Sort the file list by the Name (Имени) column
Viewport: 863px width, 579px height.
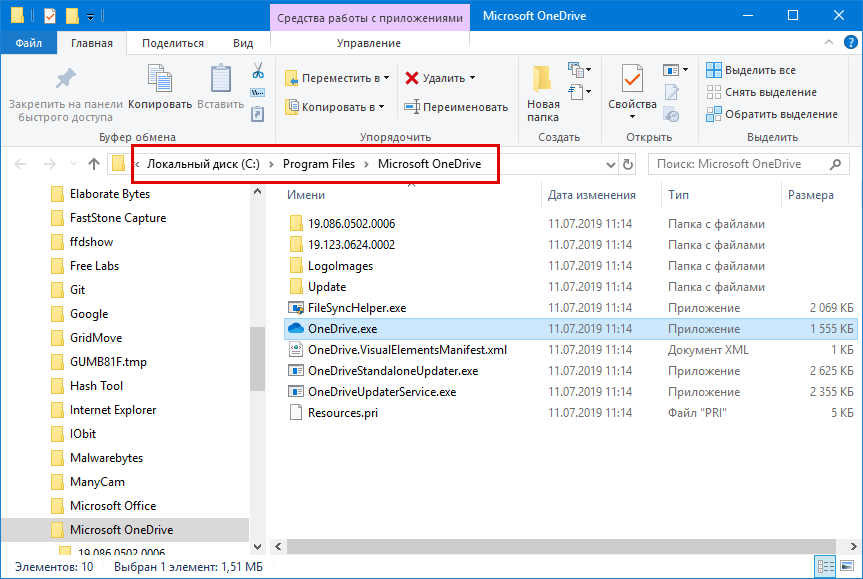[x=305, y=195]
